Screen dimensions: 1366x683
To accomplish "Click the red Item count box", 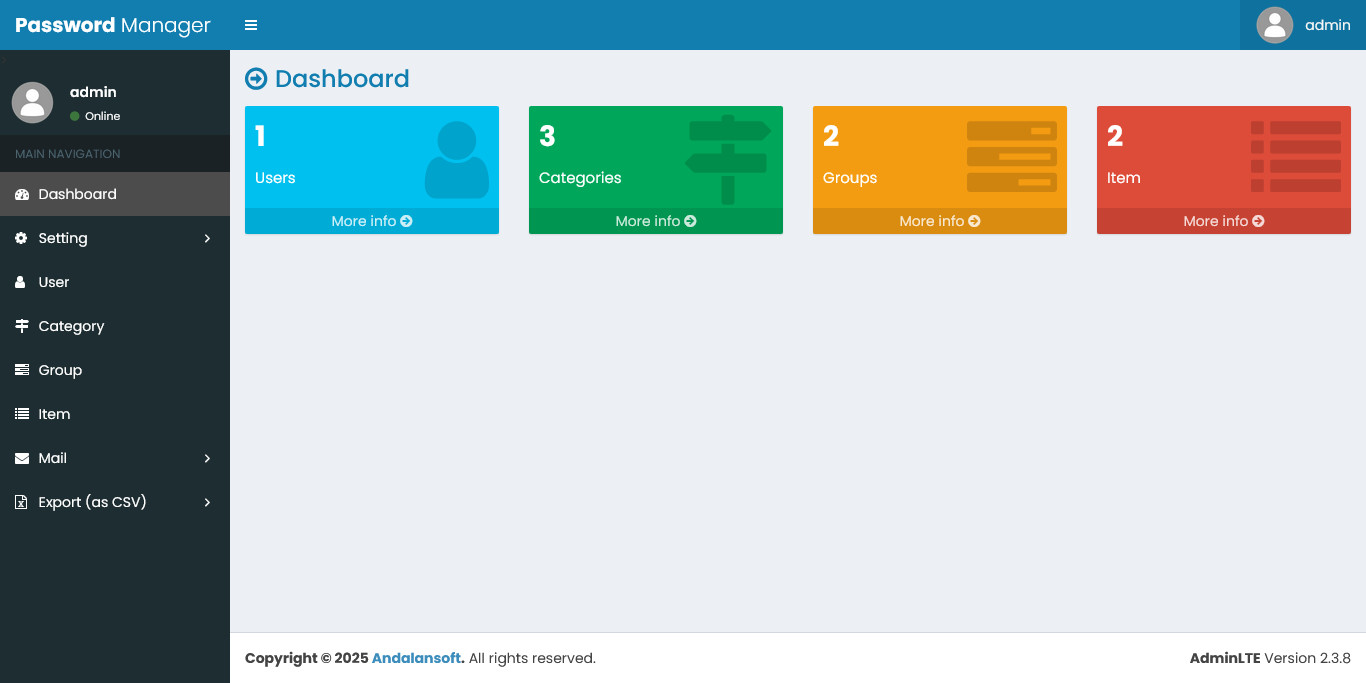I will tap(1223, 160).
